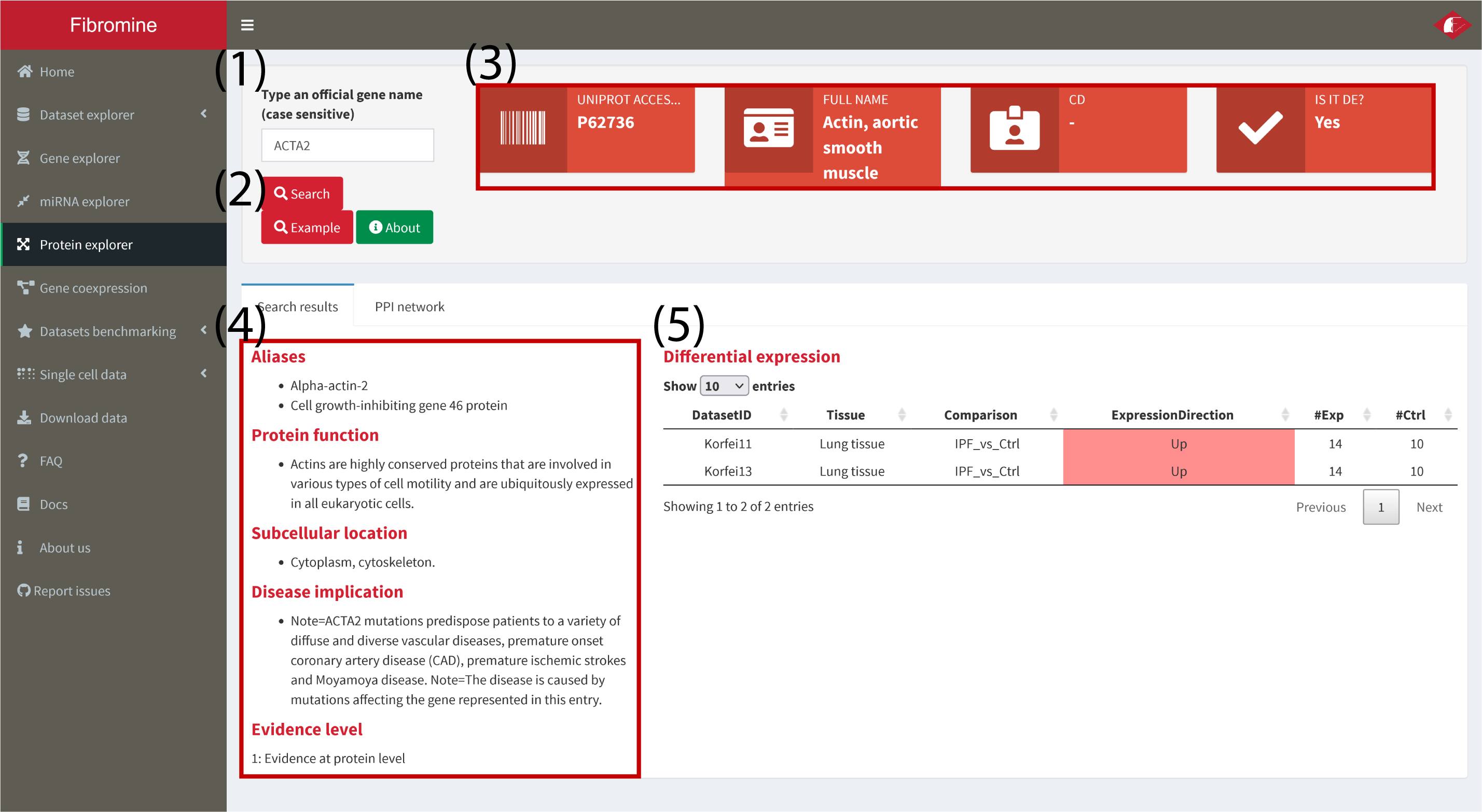Click the Up cell in Korfei13 row
The height and width of the screenshot is (812, 1482).
click(1179, 471)
